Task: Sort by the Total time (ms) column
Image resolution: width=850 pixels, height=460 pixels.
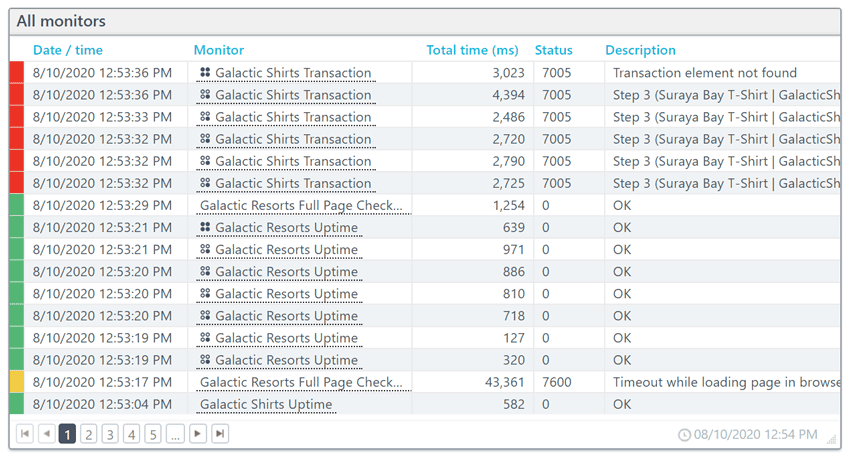Action: pos(472,50)
